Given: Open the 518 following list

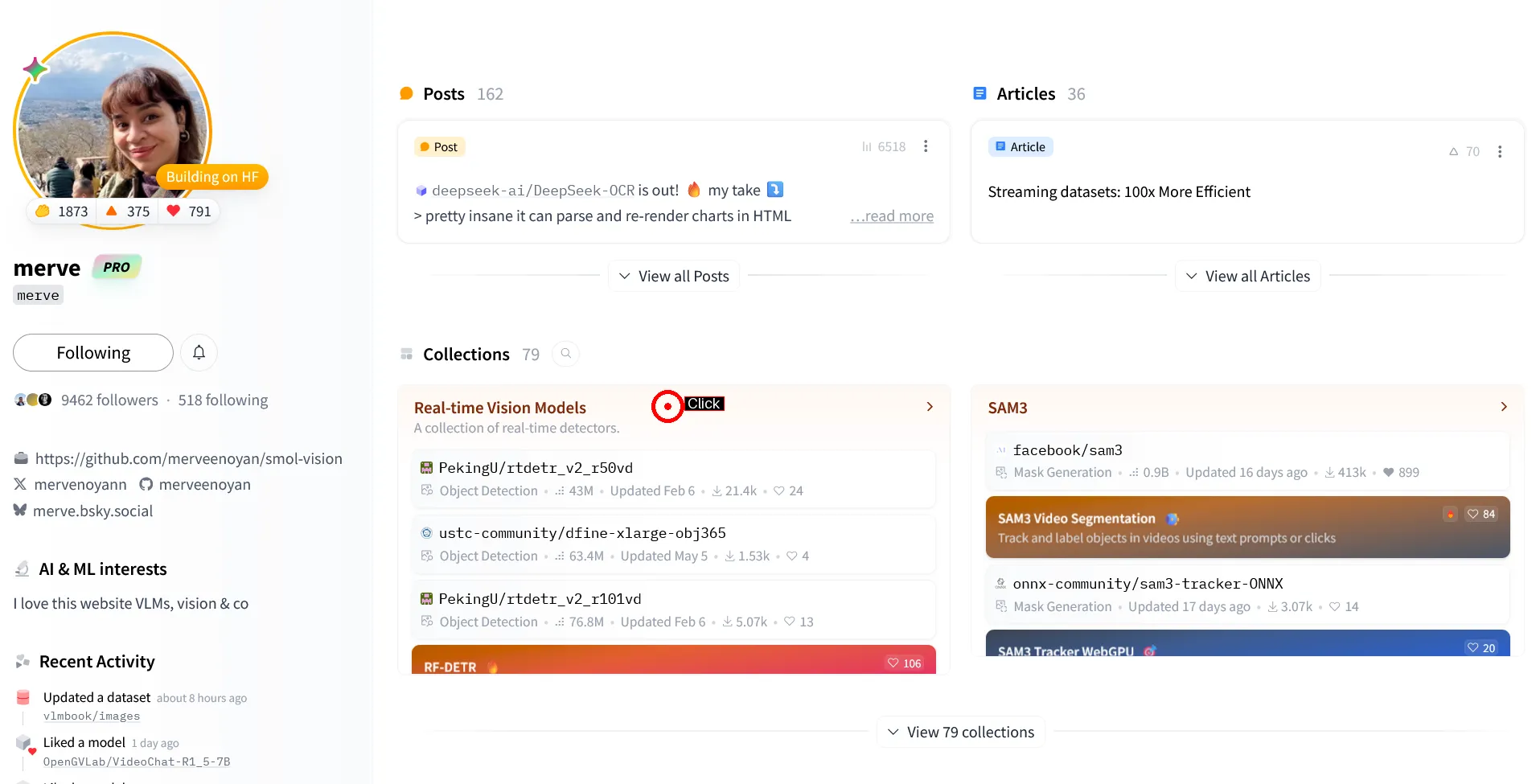Looking at the screenshot, I should pyautogui.click(x=223, y=400).
